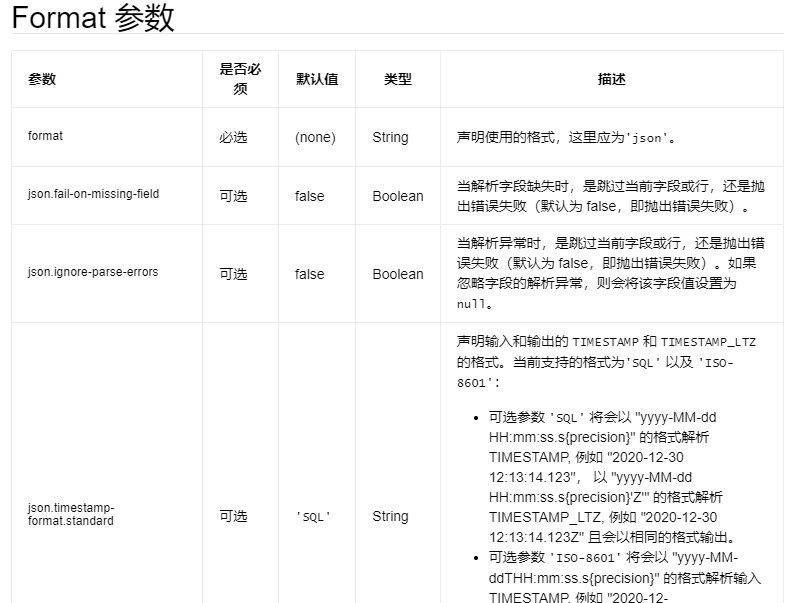Click the description starting '当解析字段缺失时'
Viewport: 785px width, 603px height.
coord(611,196)
